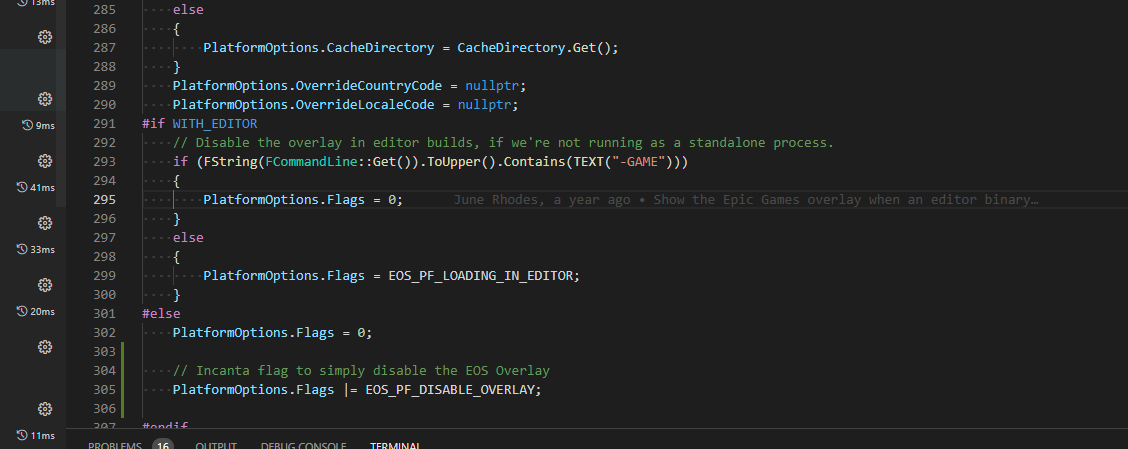Click the June Rhodes git blame annotation
1128x449 pixels.
[746, 200]
